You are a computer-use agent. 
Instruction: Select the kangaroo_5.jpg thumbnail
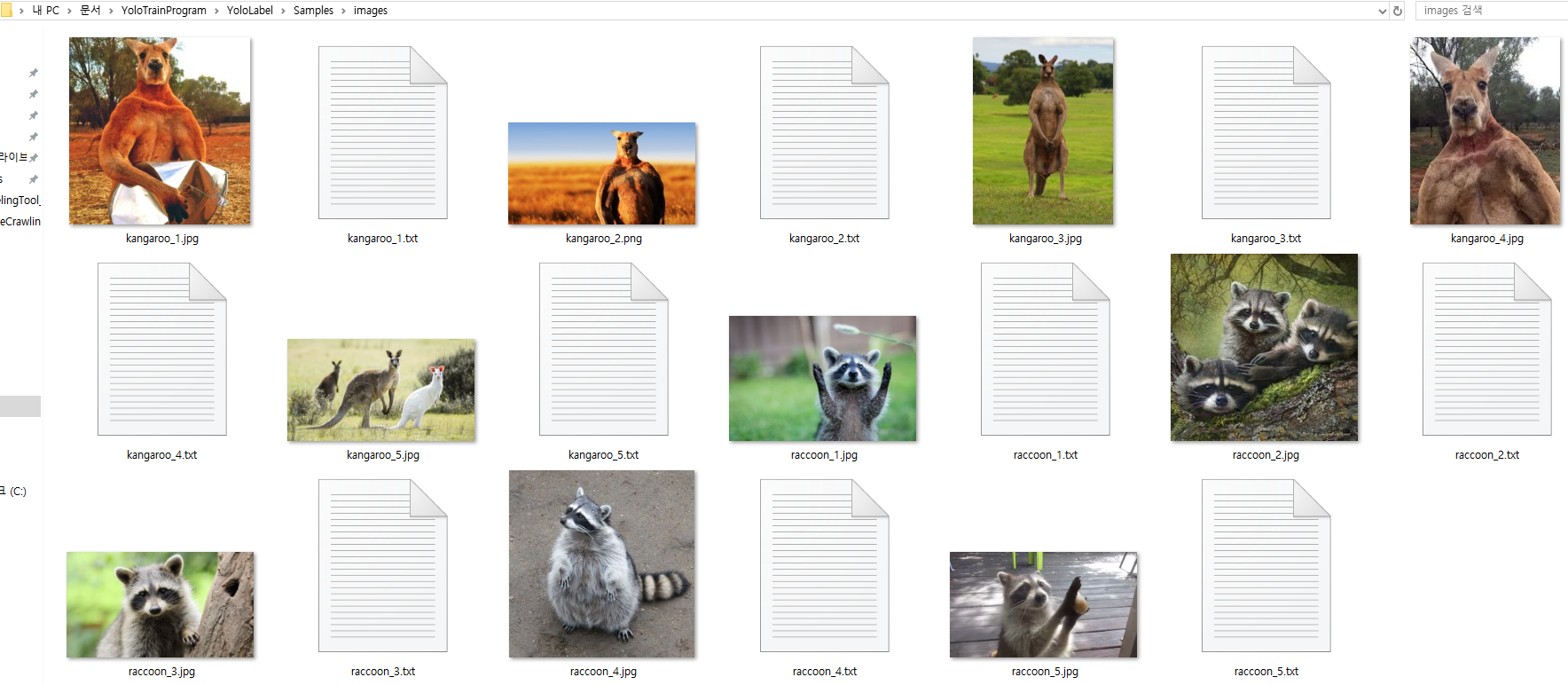point(381,390)
